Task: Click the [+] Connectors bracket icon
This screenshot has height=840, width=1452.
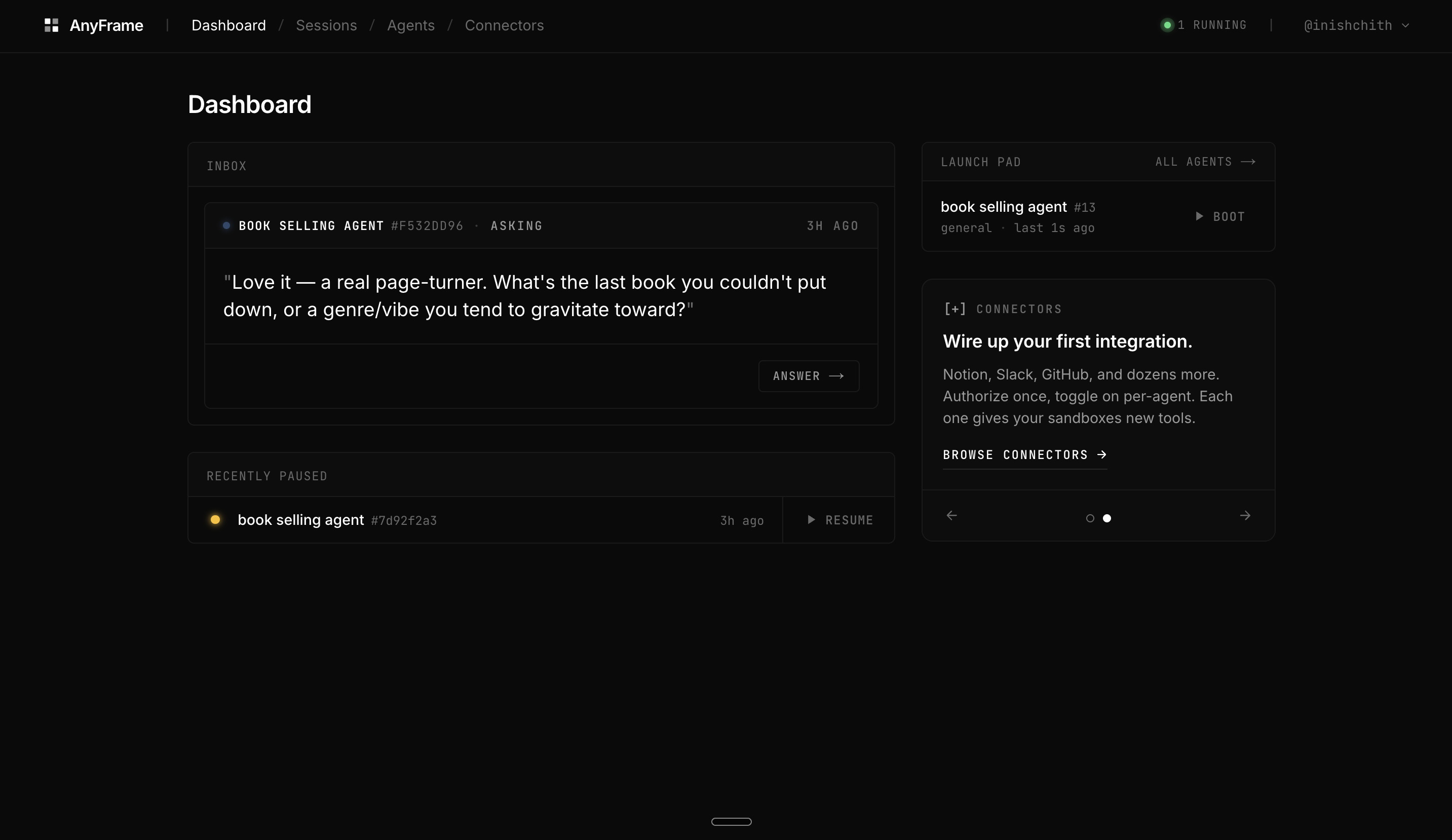Action: (x=955, y=309)
